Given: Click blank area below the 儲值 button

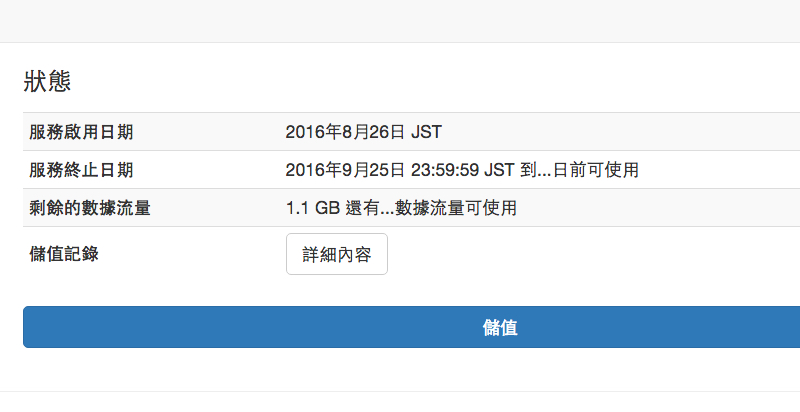Looking at the screenshot, I should 400,370.
